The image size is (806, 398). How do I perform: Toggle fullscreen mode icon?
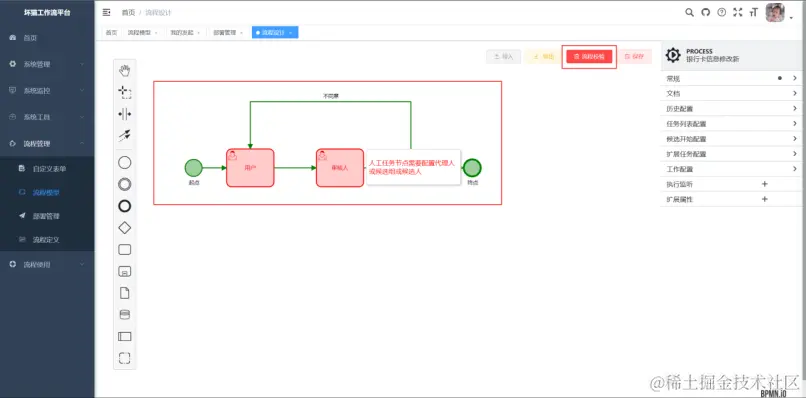[738, 12]
